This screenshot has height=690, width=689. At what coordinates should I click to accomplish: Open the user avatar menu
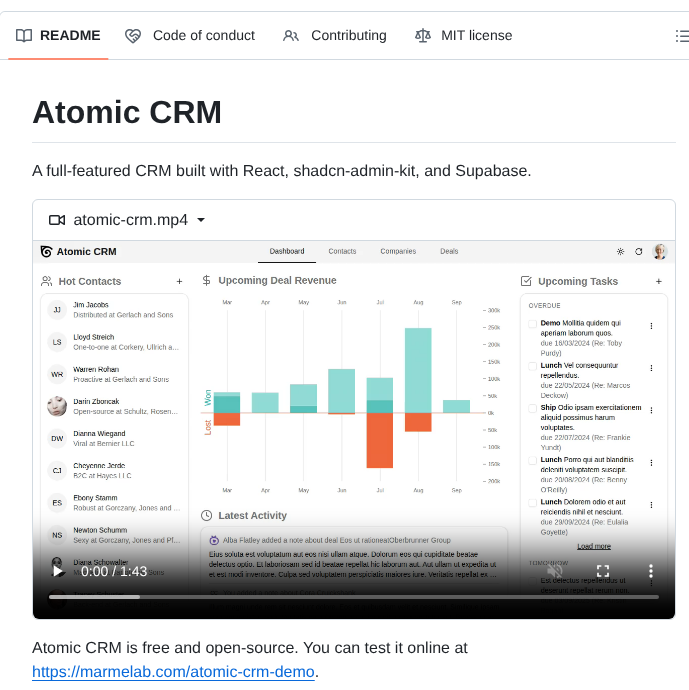point(660,251)
